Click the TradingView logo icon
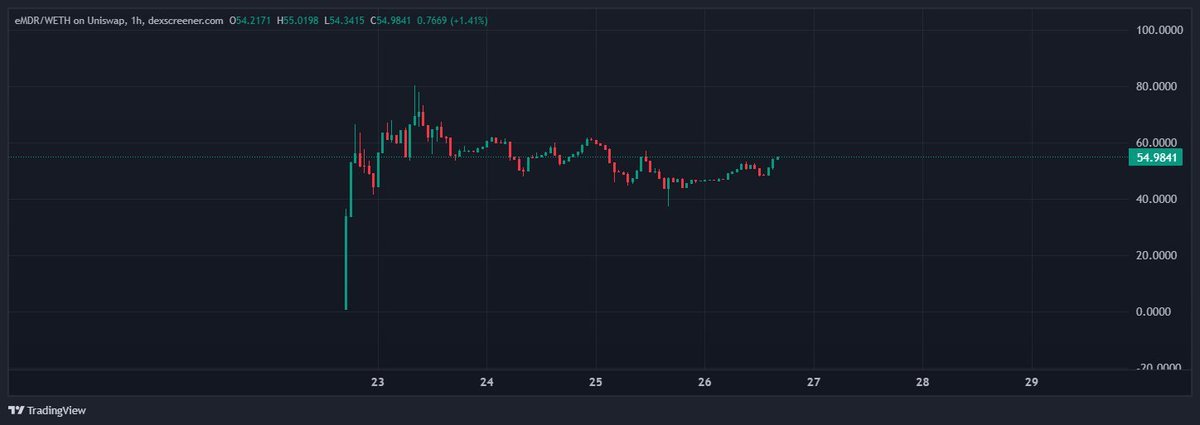 (16, 410)
